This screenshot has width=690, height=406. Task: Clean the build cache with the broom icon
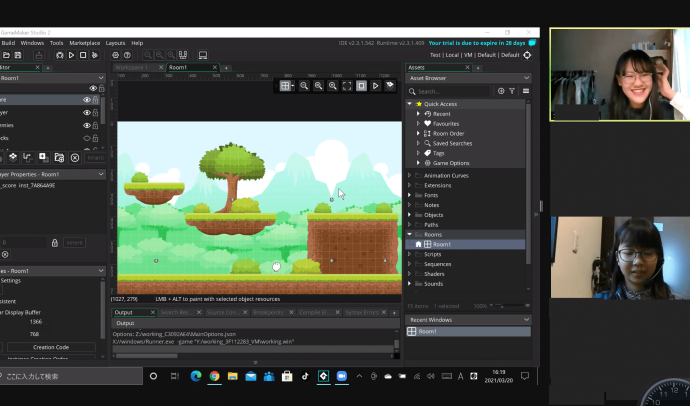[x=94, y=55]
